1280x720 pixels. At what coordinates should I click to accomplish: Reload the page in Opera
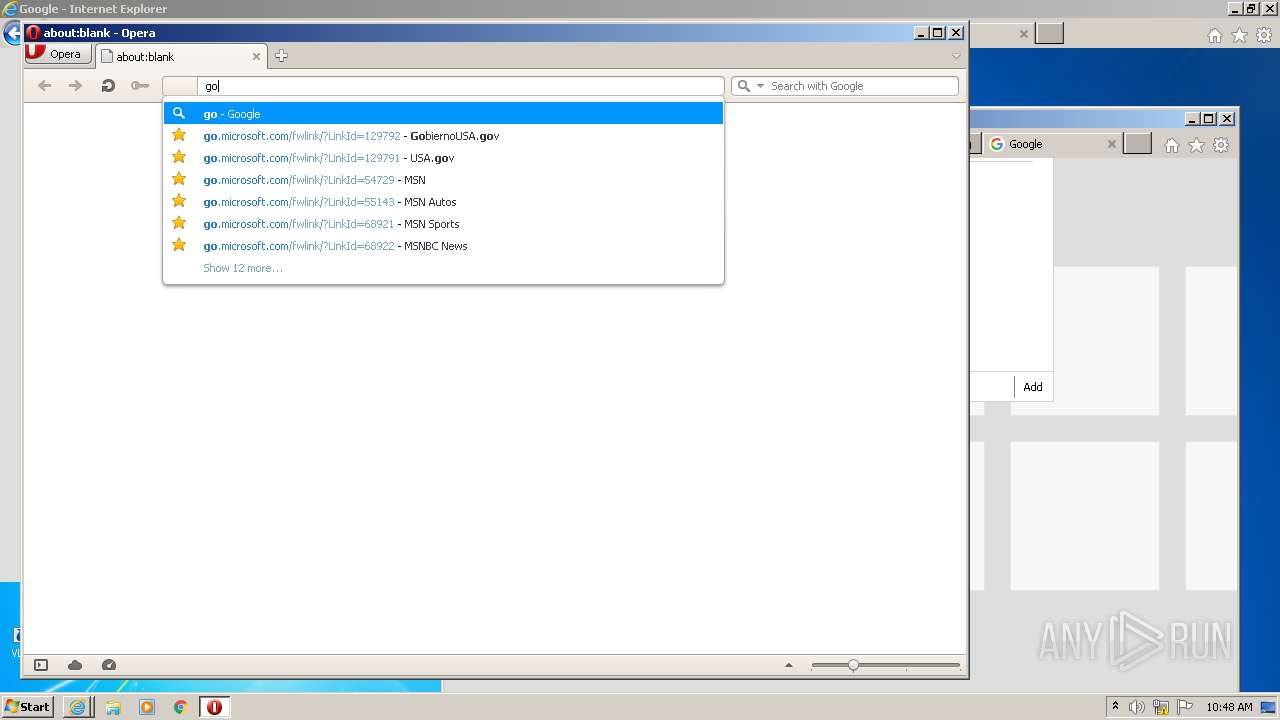pyautogui.click(x=108, y=86)
